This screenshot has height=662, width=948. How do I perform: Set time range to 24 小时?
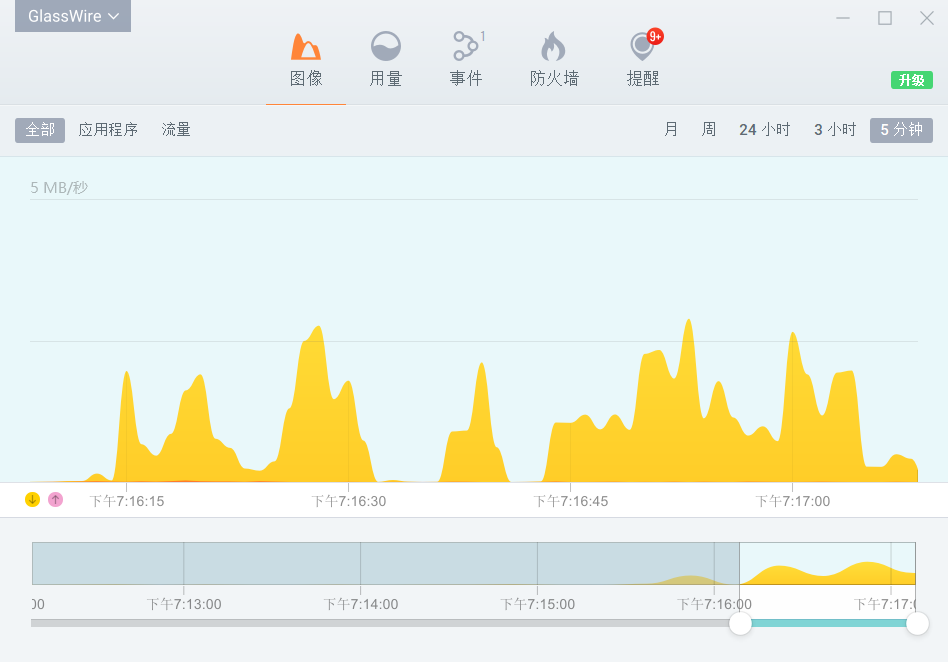coord(764,130)
